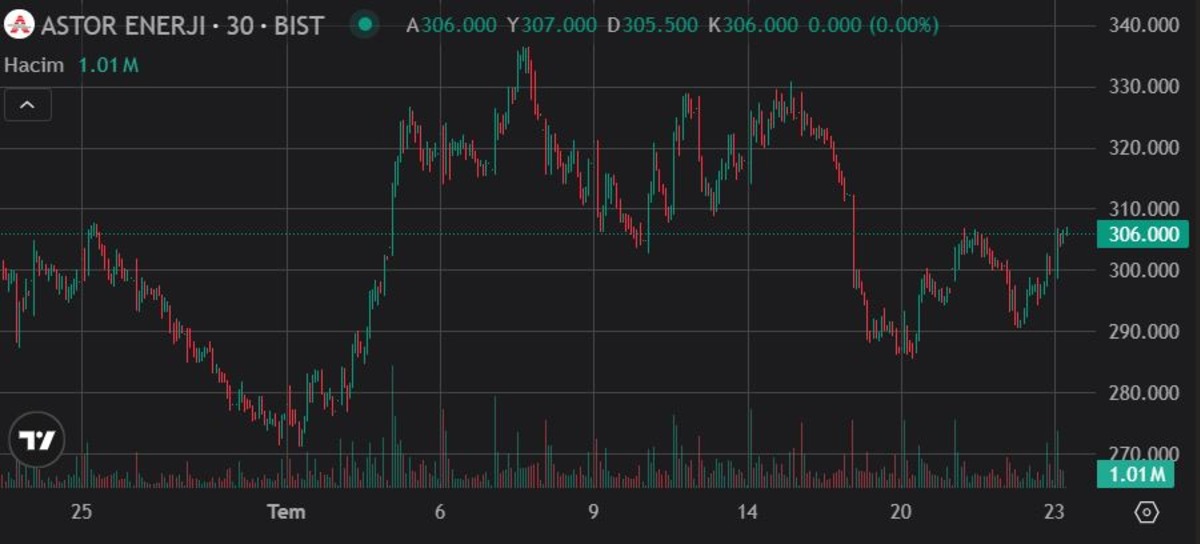Click the Astor Enerji red logo icon
Screen dimensions: 1200x544
pyautogui.click(x=19, y=24)
